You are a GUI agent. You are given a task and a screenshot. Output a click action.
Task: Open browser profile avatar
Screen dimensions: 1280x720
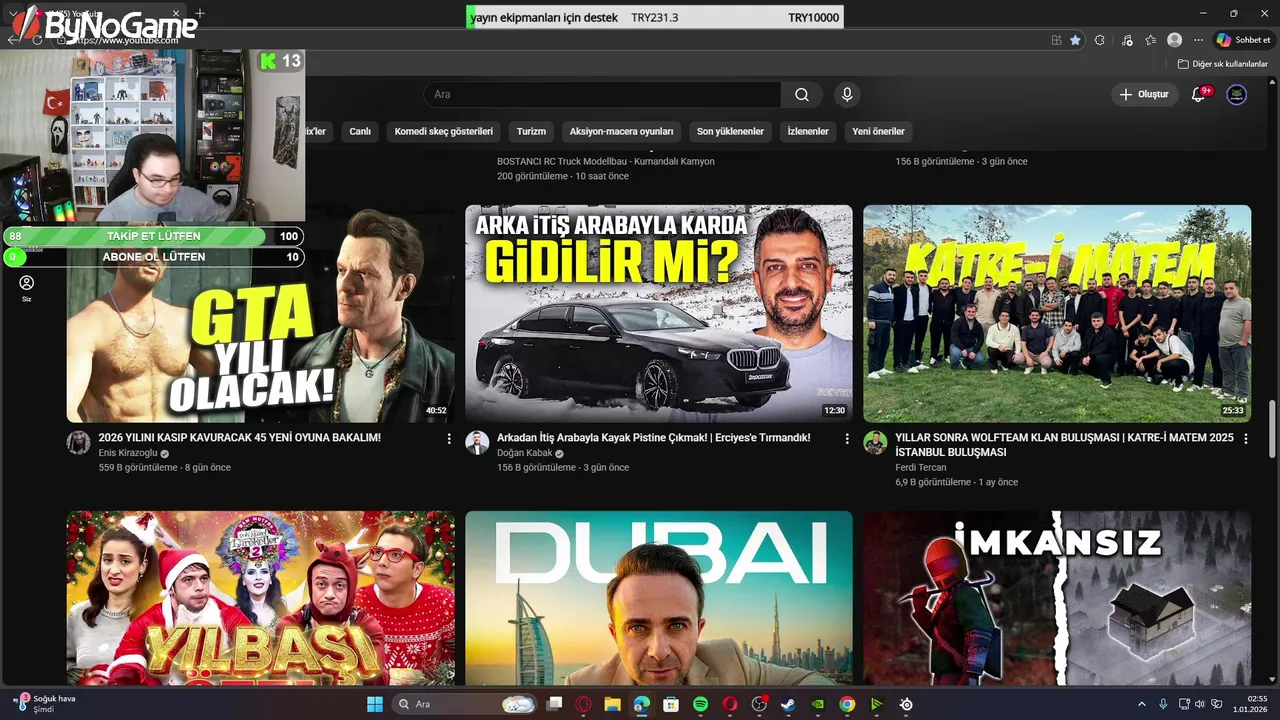coord(1175,40)
